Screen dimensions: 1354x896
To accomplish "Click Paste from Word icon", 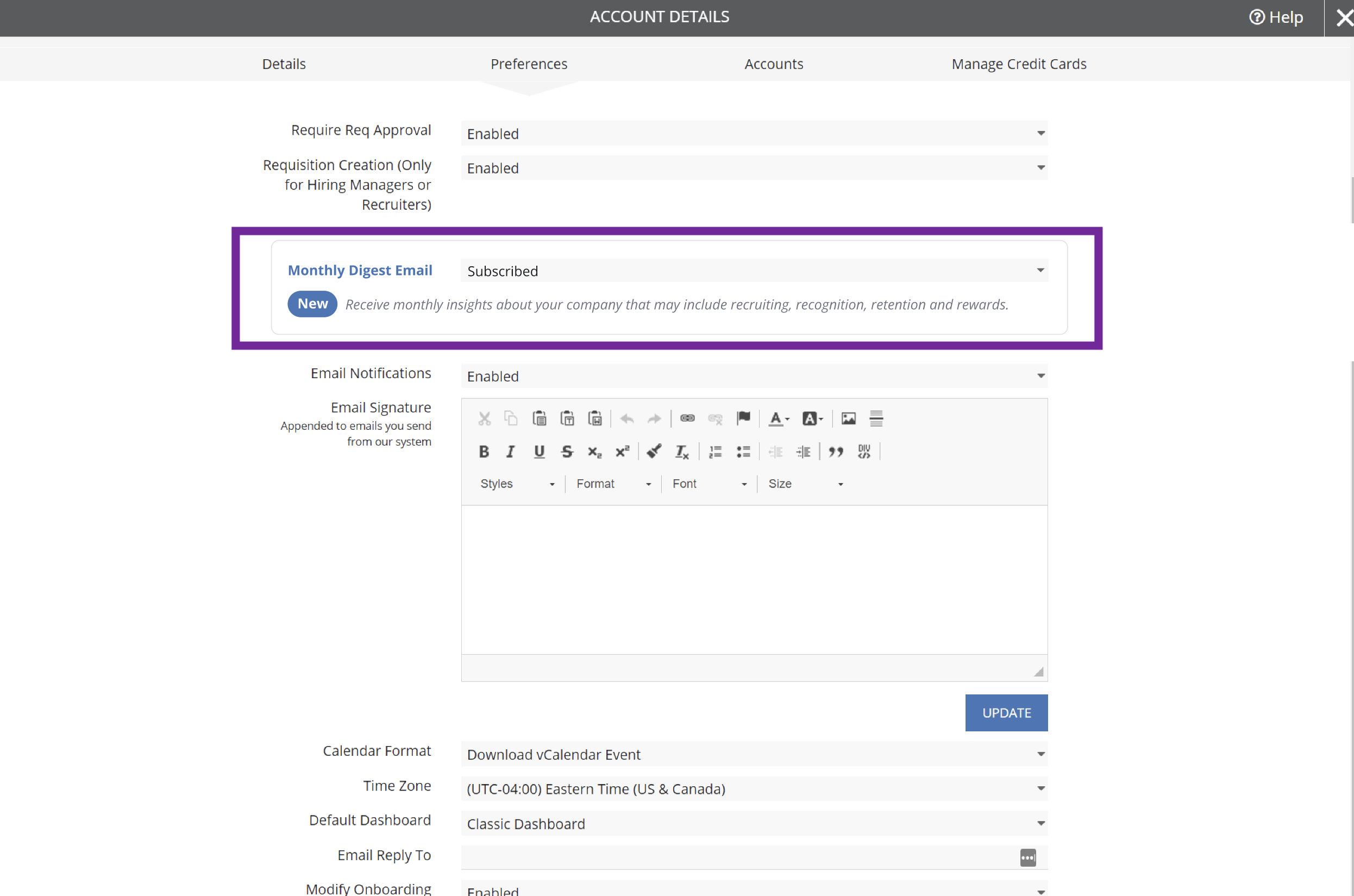I will 595,419.
